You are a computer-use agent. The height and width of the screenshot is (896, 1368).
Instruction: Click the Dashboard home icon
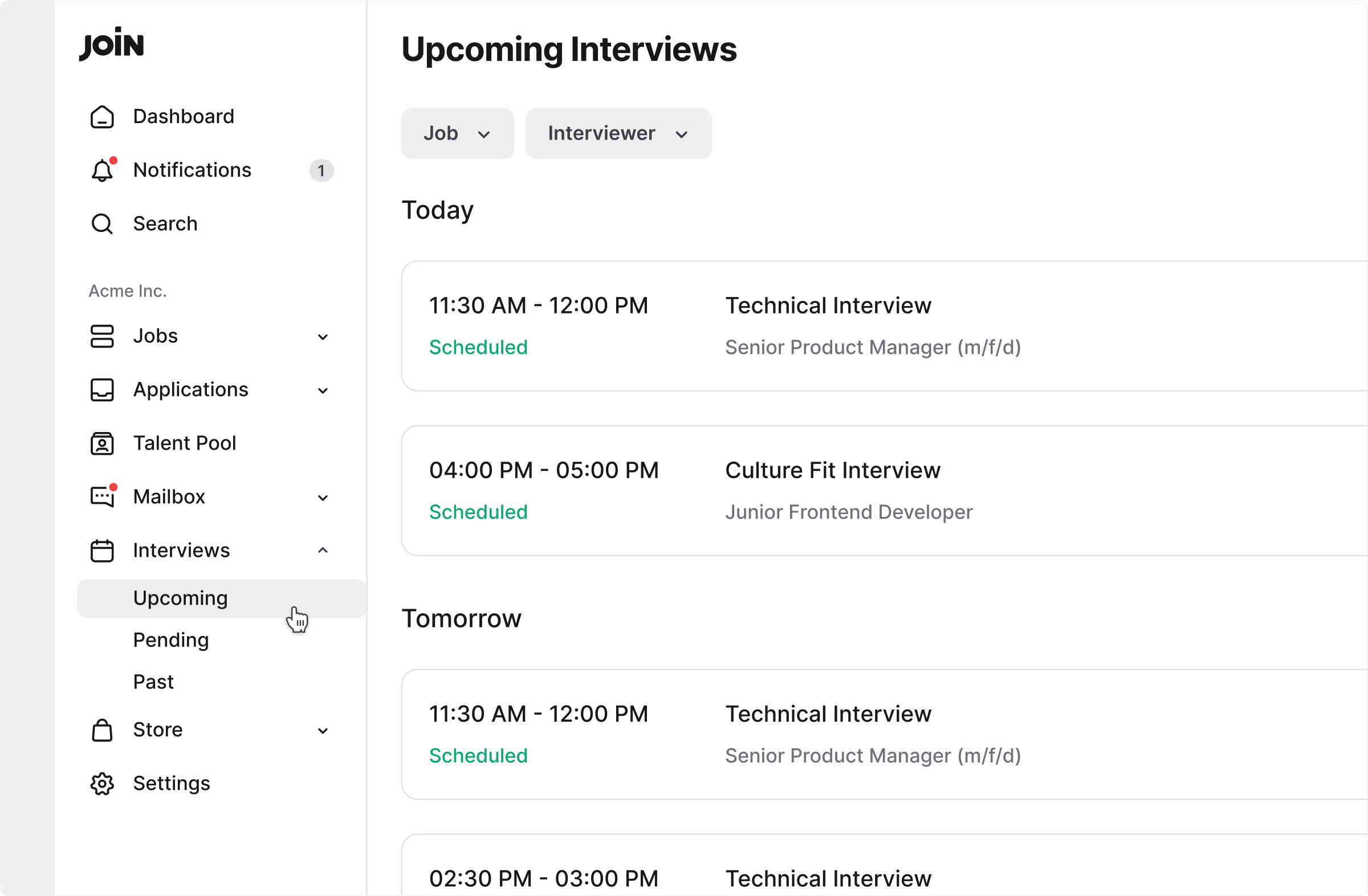(x=102, y=117)
